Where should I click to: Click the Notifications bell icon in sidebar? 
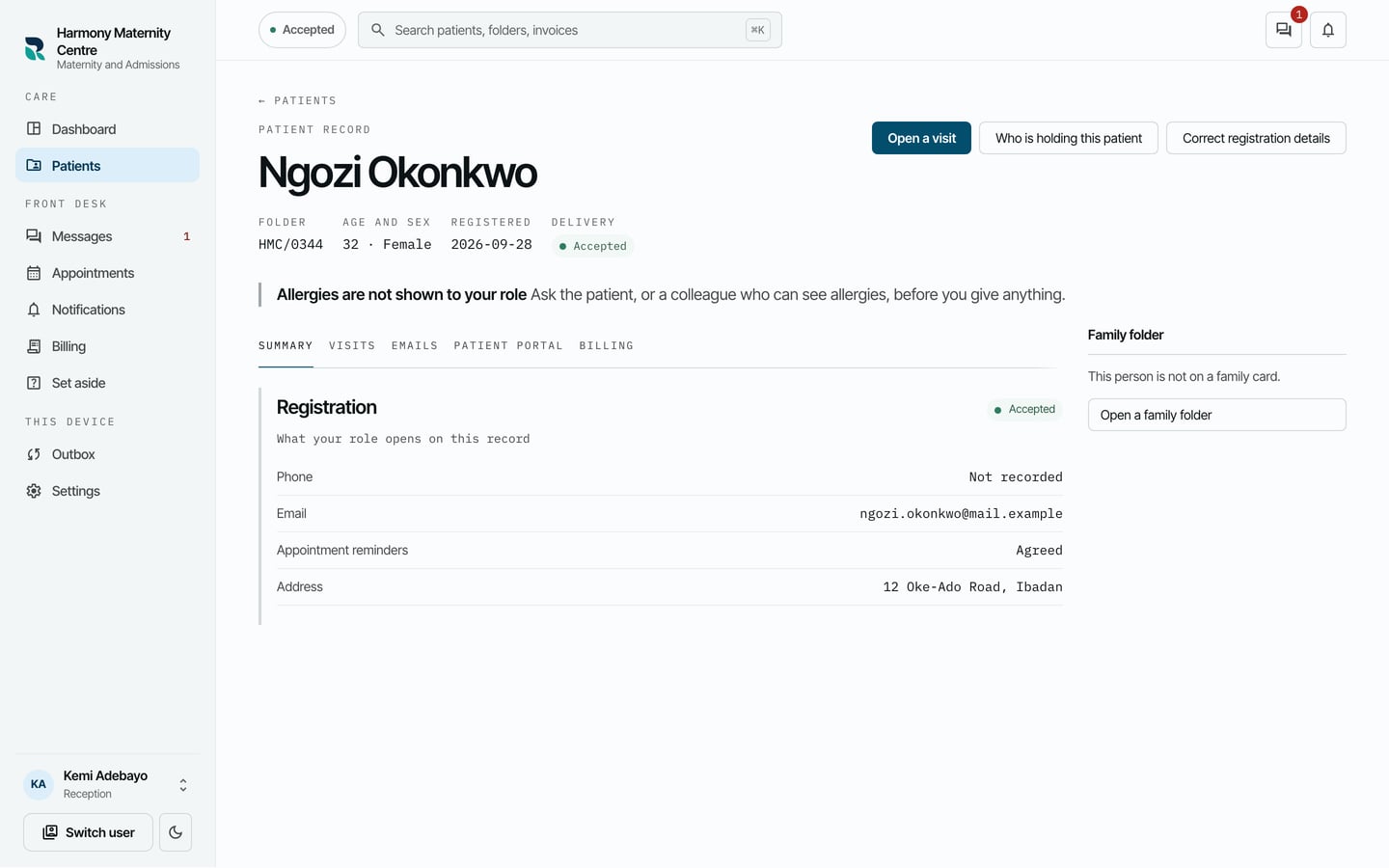(x=34, y=310)
